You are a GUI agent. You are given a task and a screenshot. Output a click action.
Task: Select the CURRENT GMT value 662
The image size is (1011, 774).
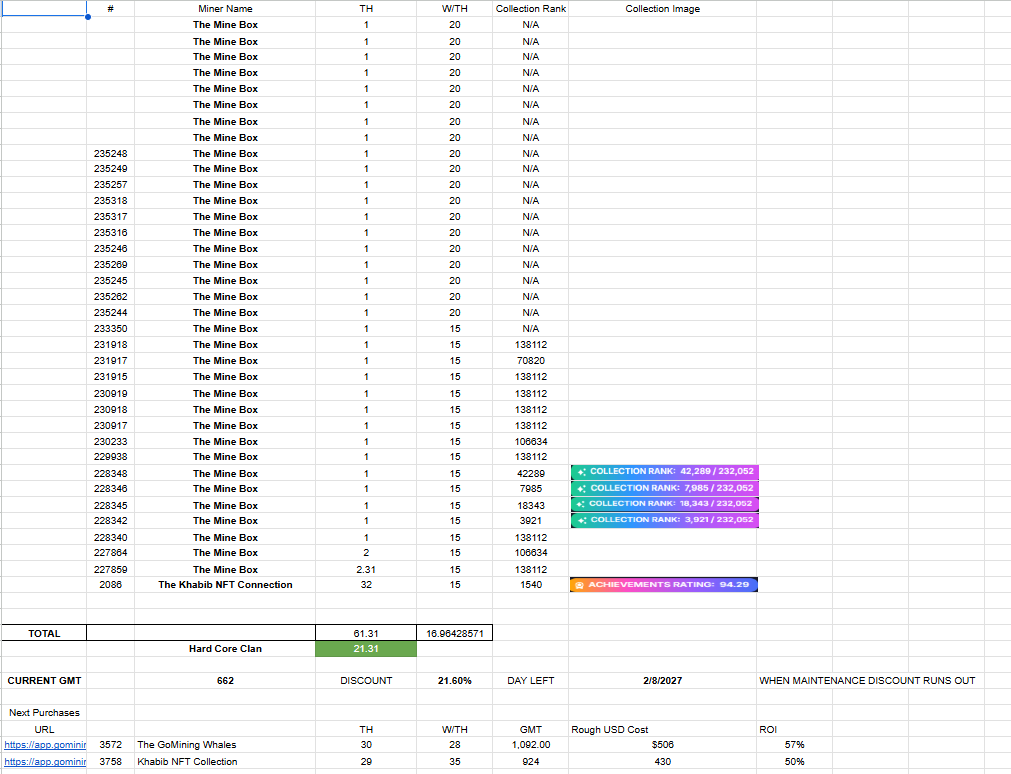pos(225,681)
